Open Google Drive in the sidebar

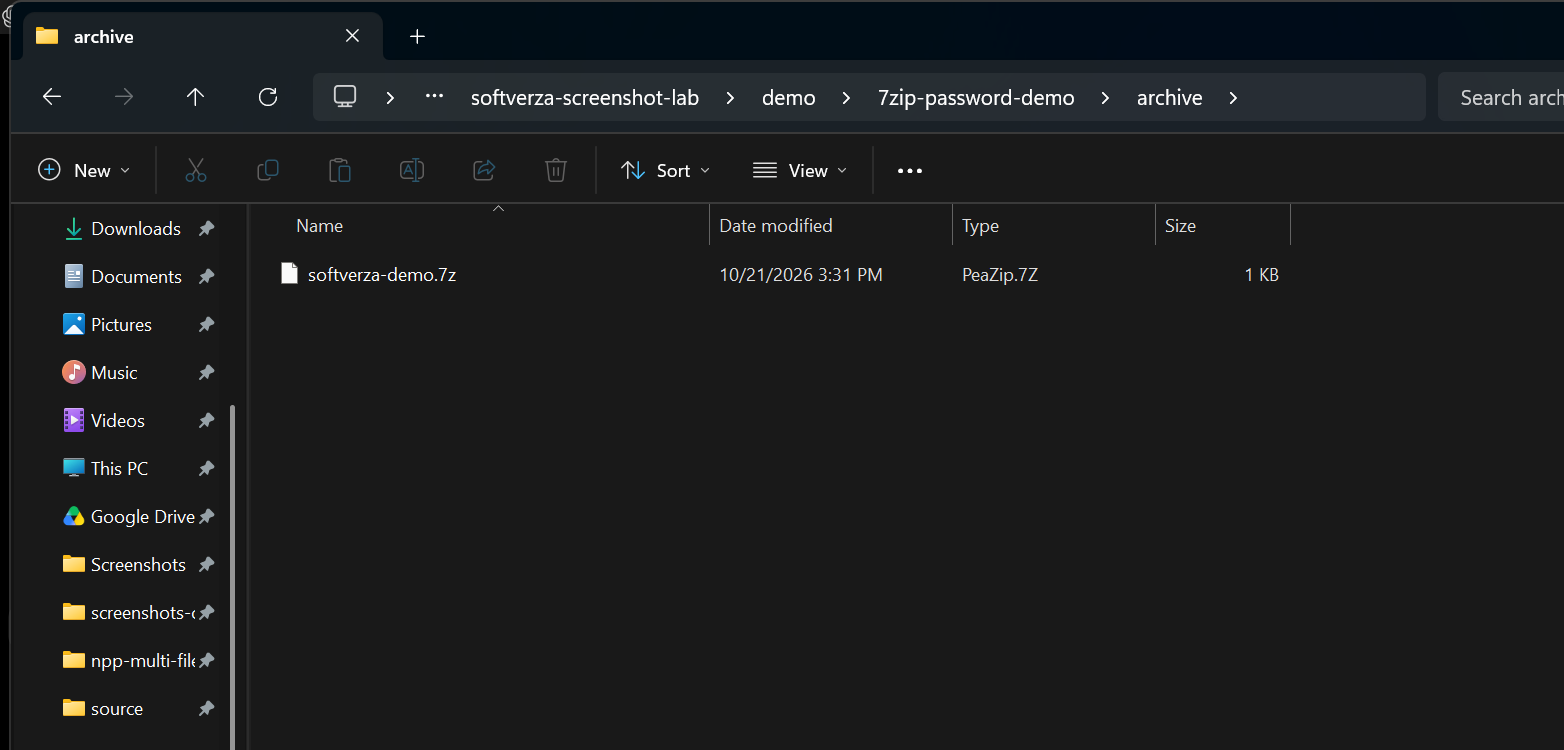point(142,517)
